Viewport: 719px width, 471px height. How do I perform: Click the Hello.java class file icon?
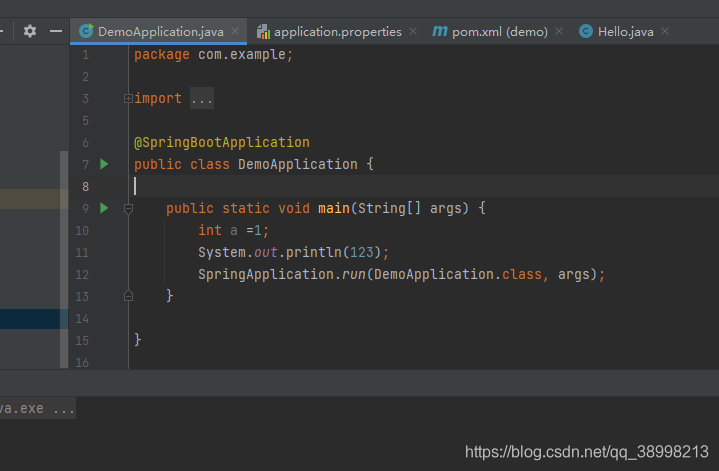tap(586, 31)
